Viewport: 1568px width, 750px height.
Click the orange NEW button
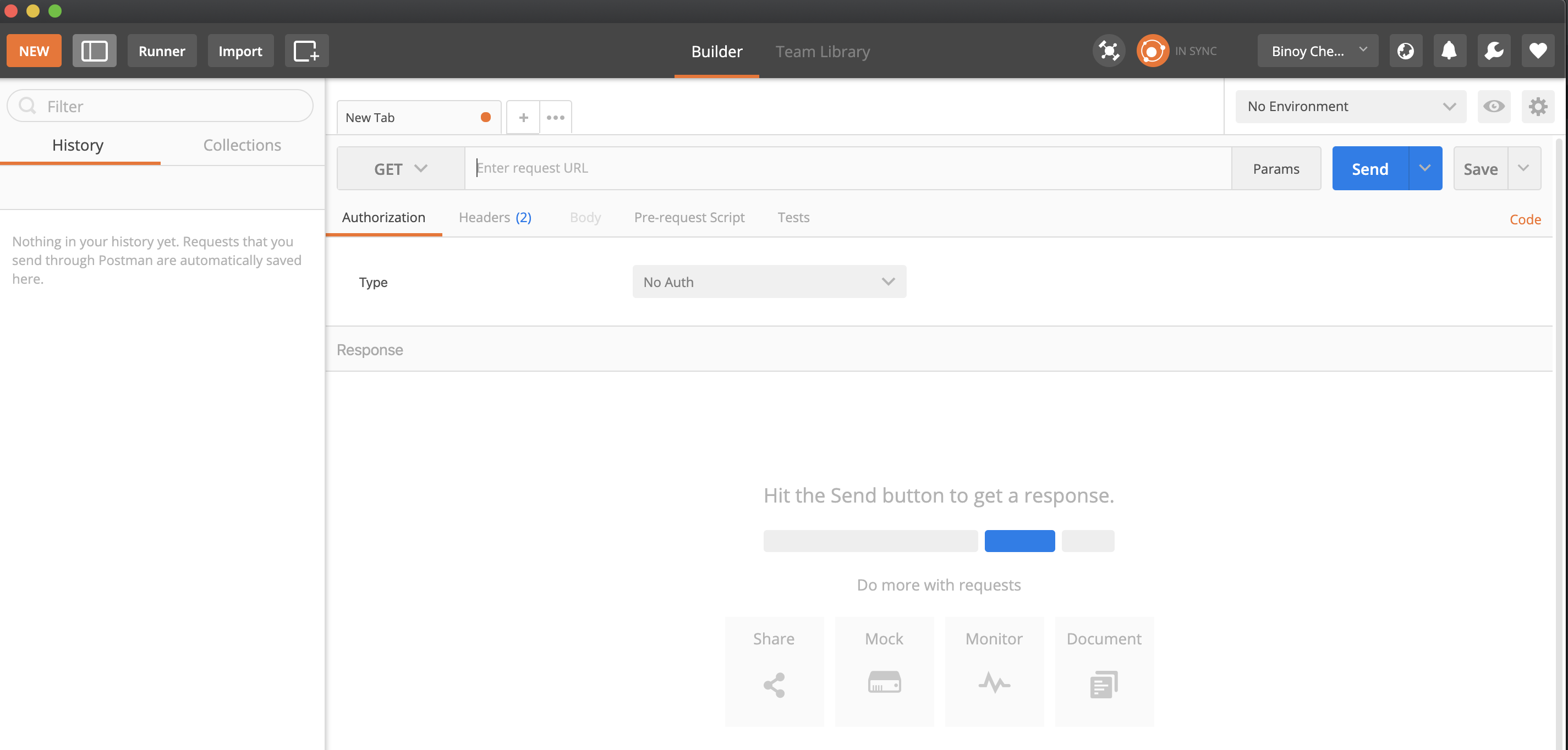click(x=34, y=51)
